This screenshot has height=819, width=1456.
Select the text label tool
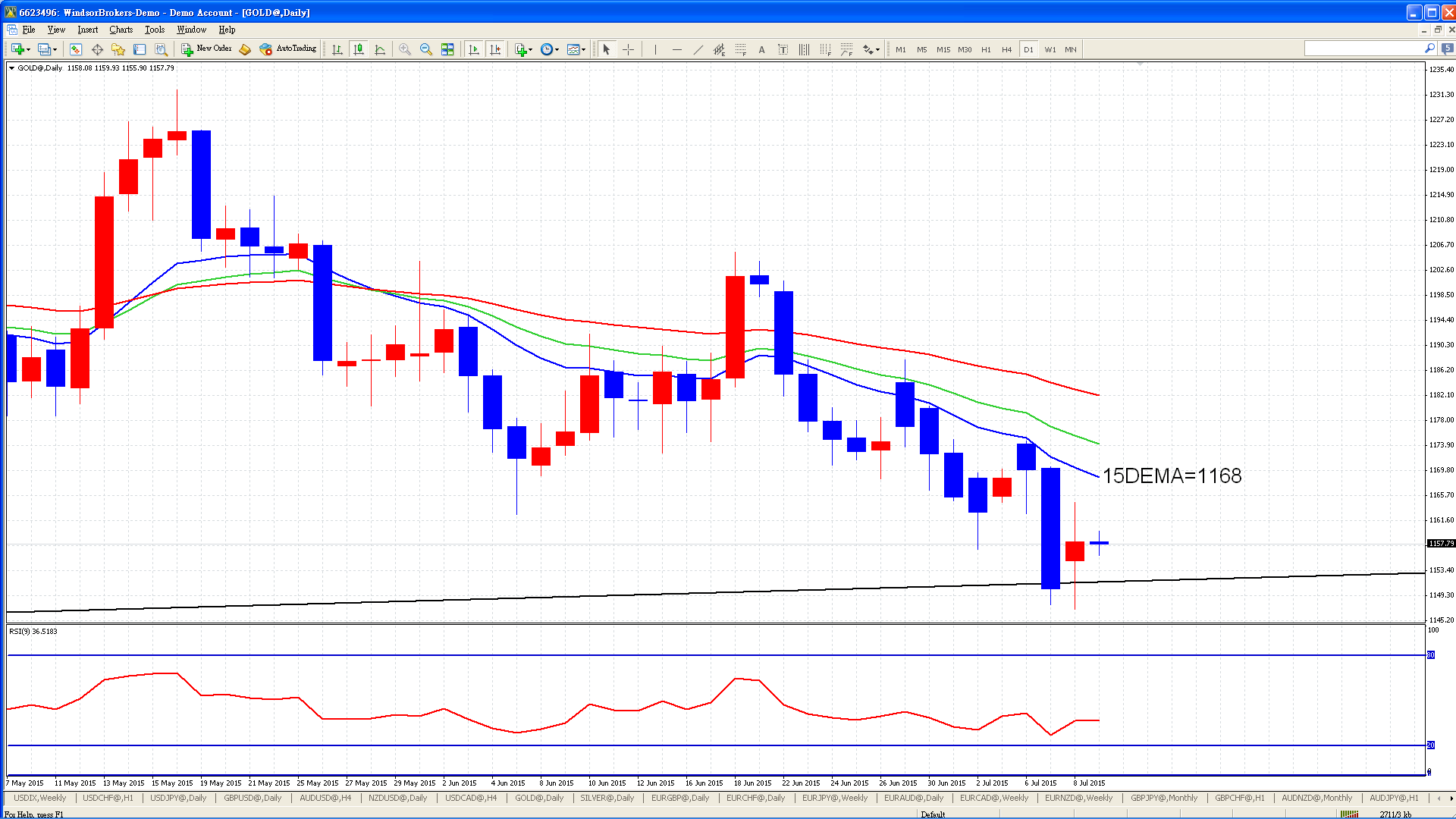click(783, 49)
